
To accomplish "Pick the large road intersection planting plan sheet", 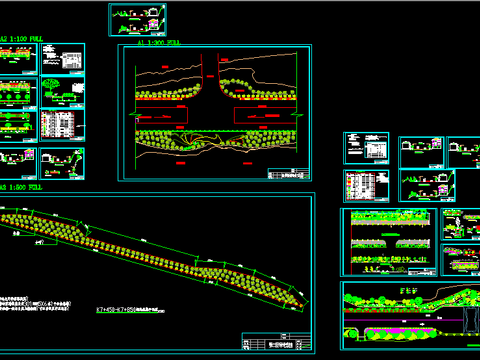I will click(215, 113).
